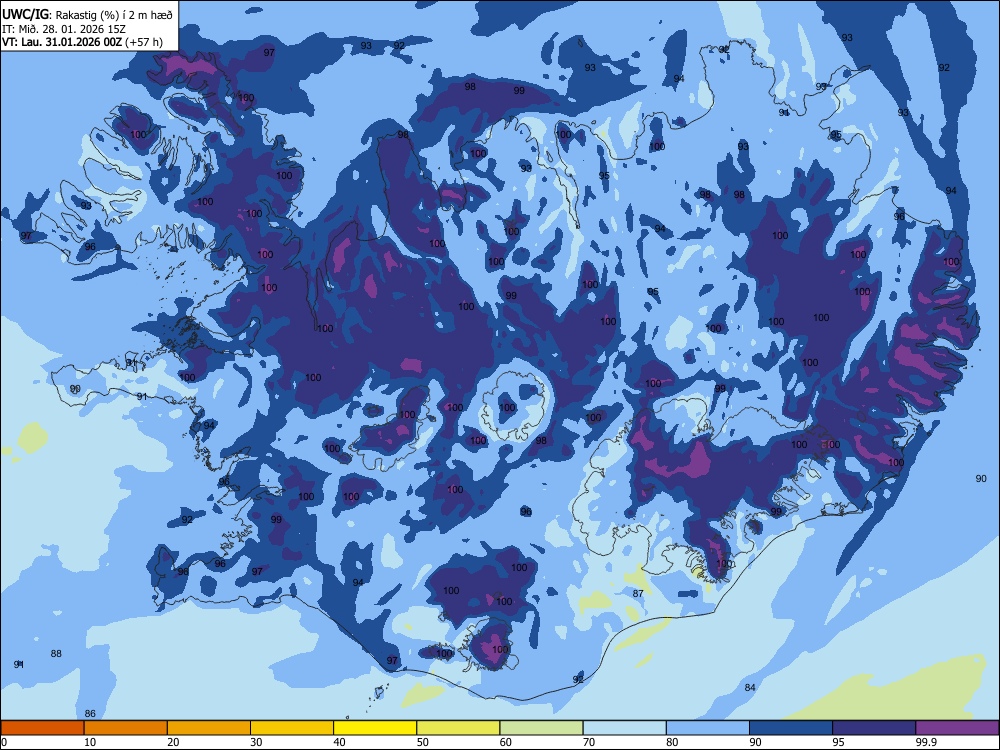Click the '99.9' label on the legend scale
The height and width of the screenshot is (750, 1000).
925,742
